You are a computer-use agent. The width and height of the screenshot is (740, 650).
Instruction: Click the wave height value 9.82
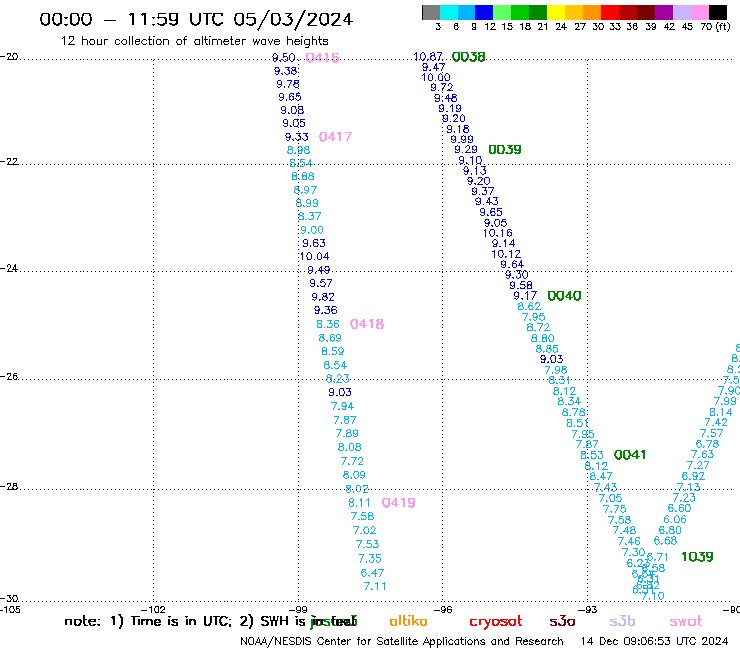pyautogui.click(x=323, y=297)
